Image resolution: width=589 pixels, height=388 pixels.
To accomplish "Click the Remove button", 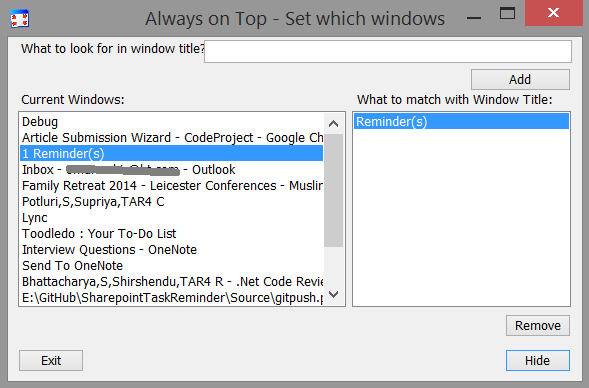I will (538, 326).
